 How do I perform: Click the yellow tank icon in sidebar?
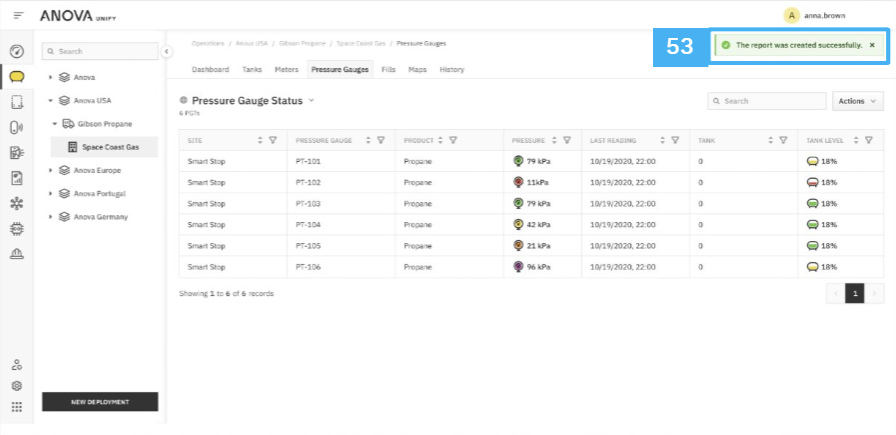pos(17,77)
